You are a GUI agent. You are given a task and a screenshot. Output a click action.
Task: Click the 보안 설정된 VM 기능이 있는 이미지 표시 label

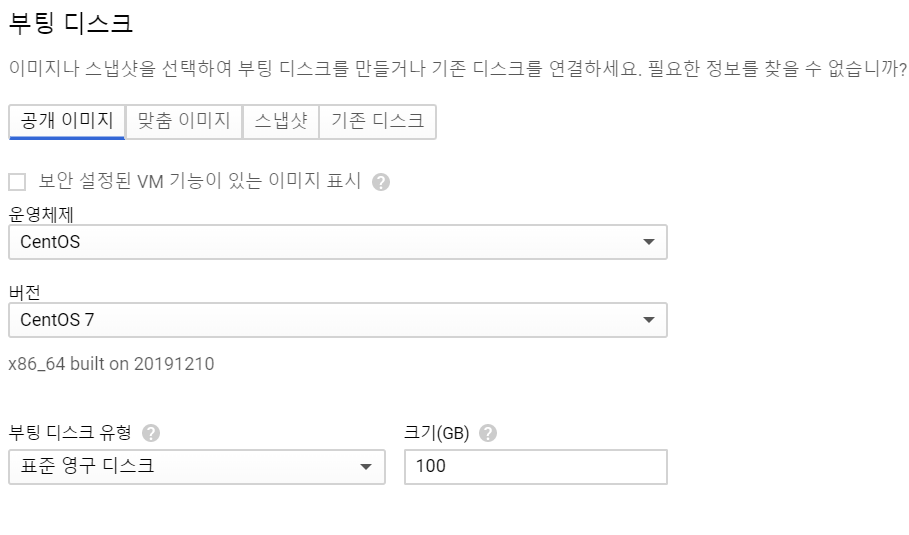pyautogui.click(x=199, y=182)
